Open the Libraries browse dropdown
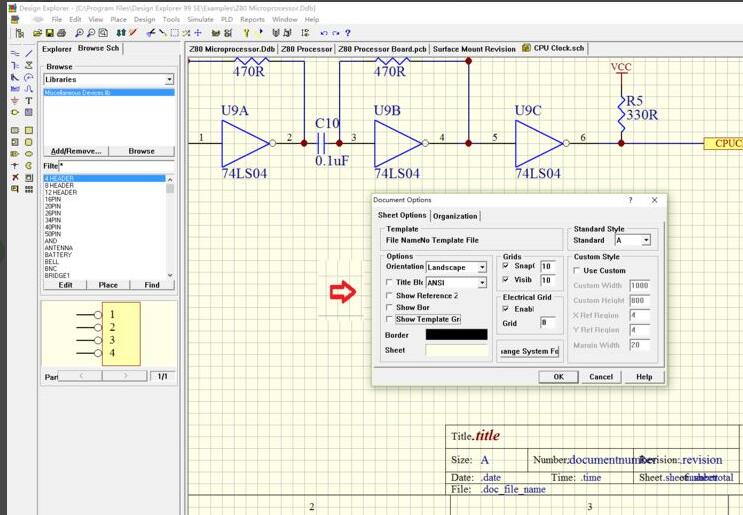This screenshot has width=743, height=515. [x=169, y=79]
